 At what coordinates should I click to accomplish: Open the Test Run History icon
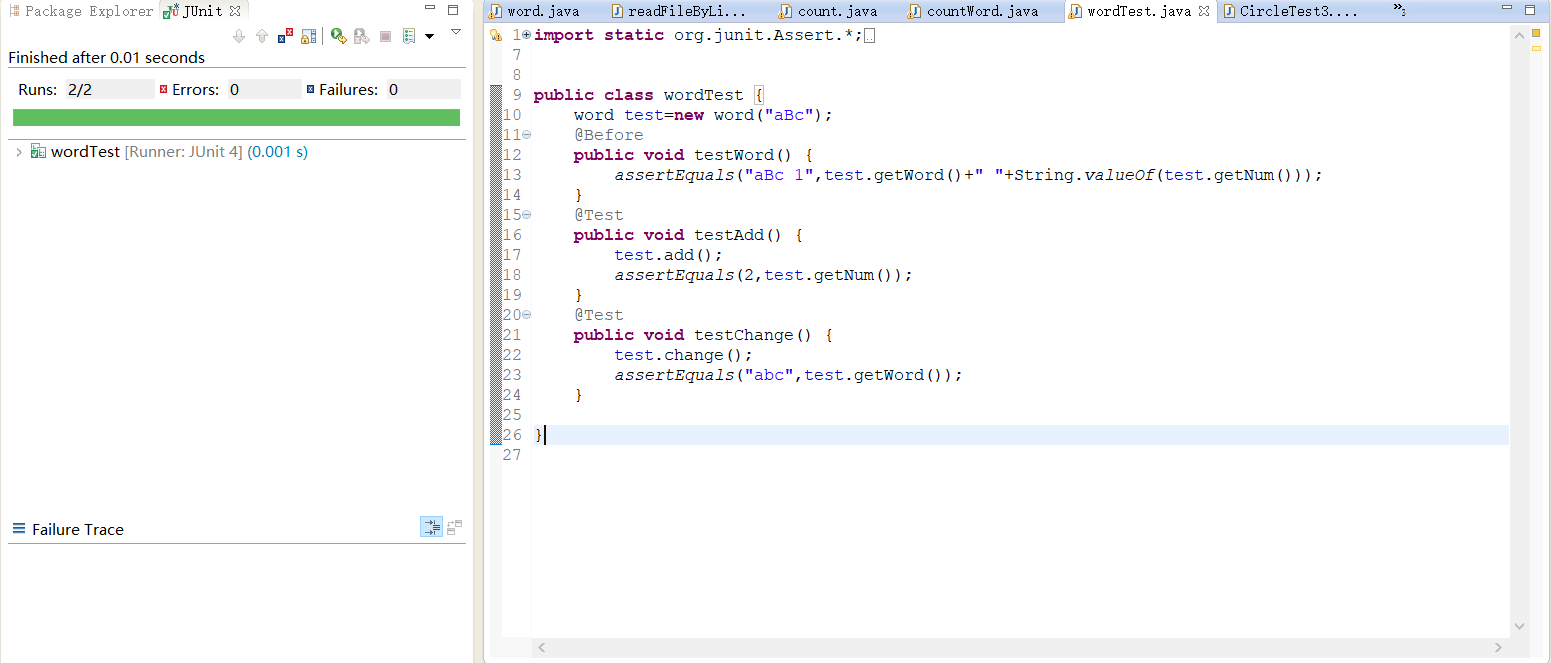(409, 36)
